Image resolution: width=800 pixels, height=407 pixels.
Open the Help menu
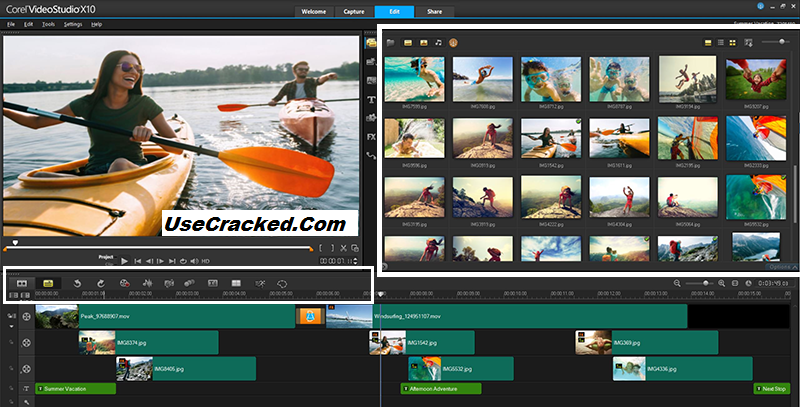coord(96,24)
